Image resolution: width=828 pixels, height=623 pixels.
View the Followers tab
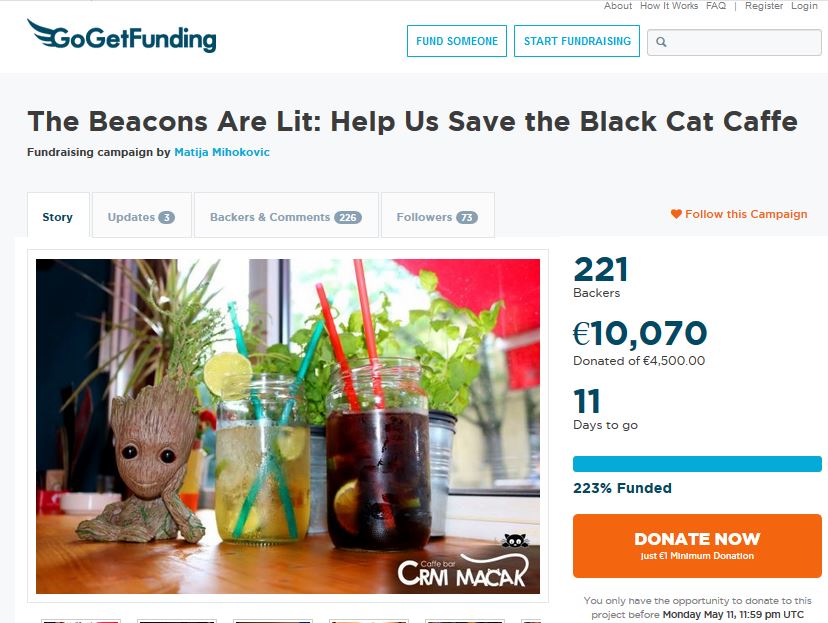(438, 215)
